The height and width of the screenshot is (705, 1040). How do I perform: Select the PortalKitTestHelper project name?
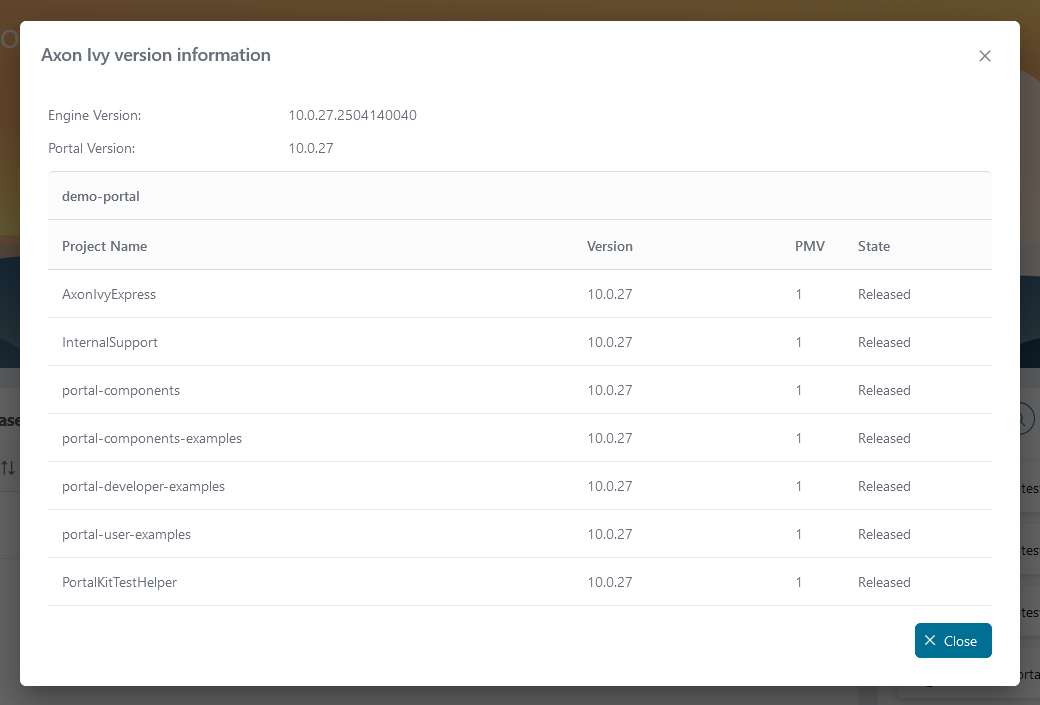pos(119,582)
